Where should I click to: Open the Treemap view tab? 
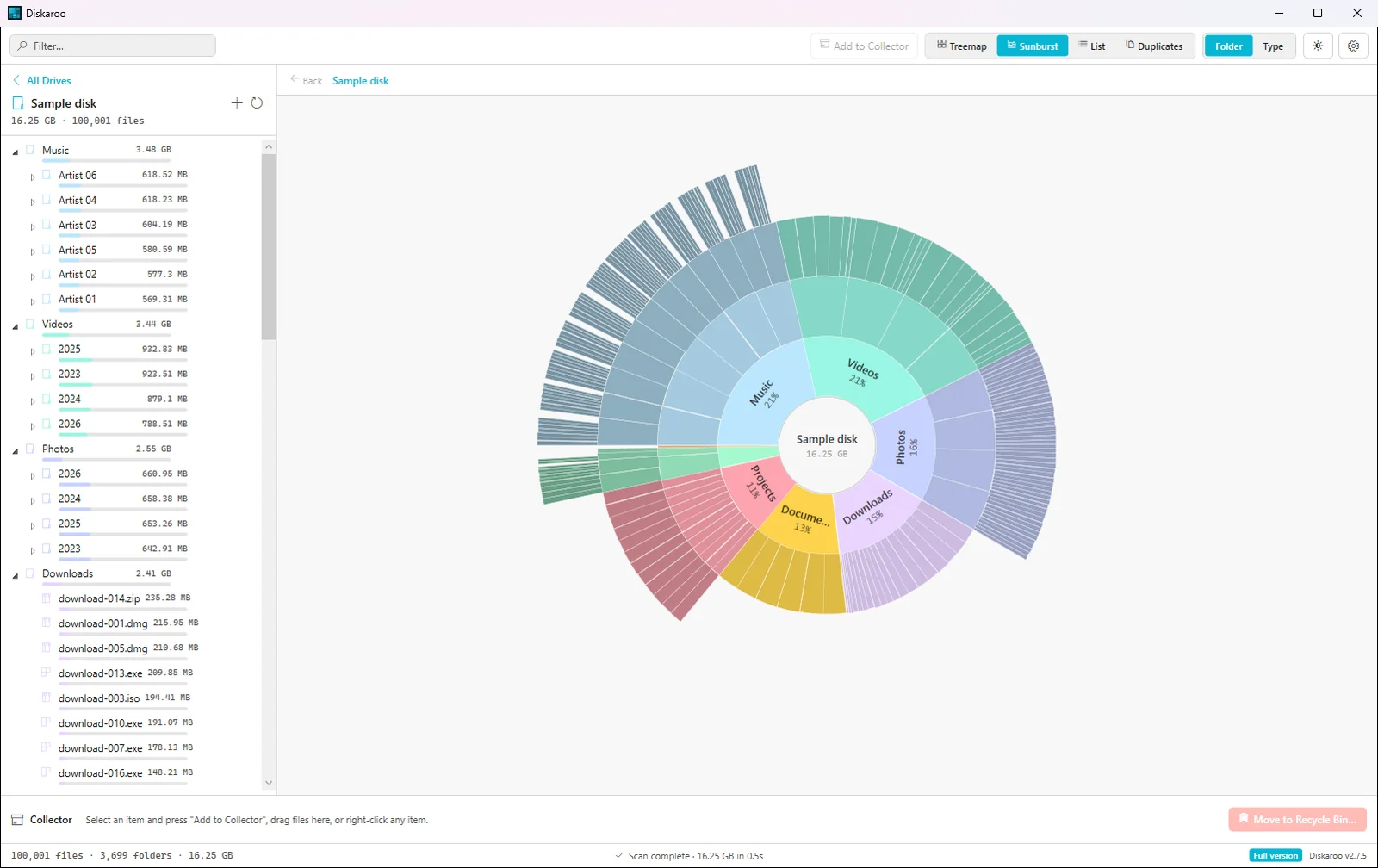(x=961, y=46)
